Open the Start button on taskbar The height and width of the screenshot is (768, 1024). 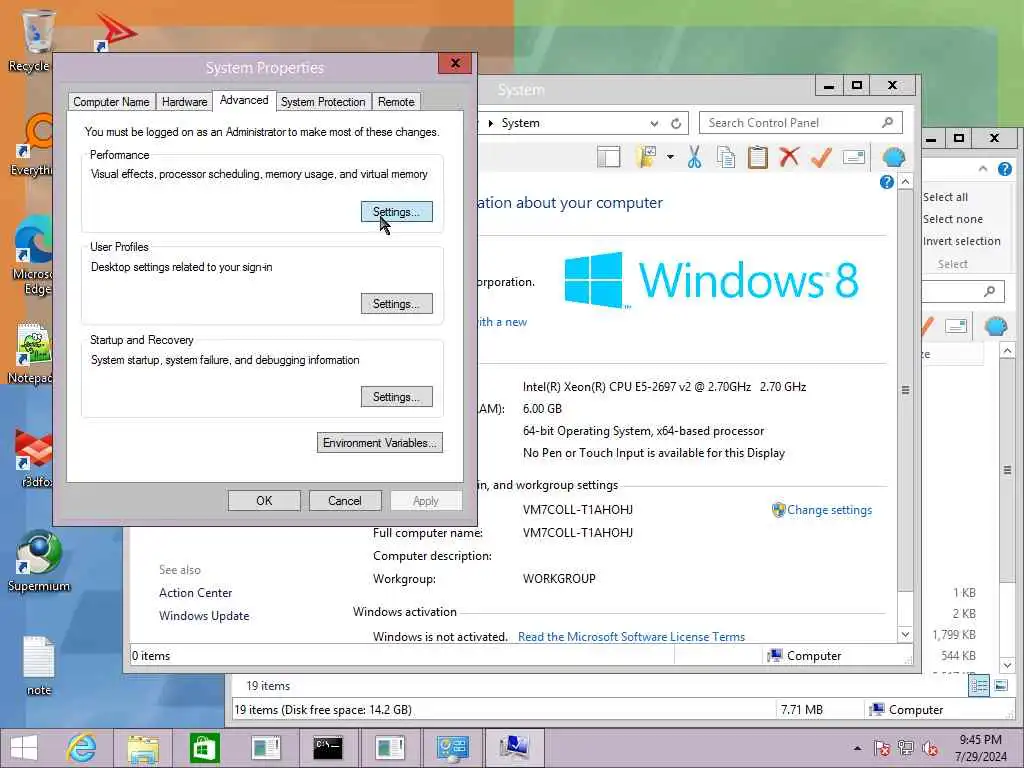coord(24,748)
